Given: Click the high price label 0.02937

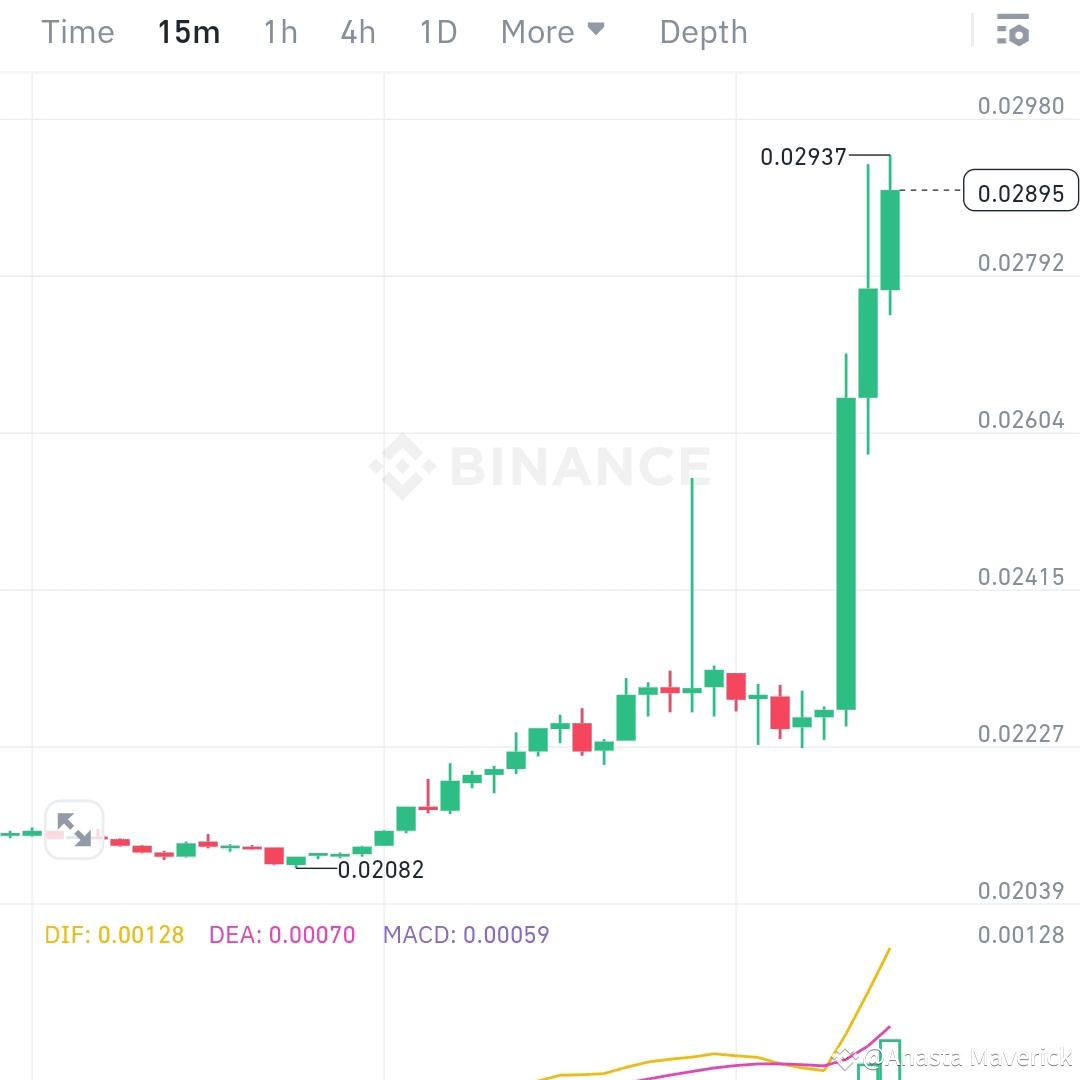Looking at the screenshot, I should click(x=805, y=155).
